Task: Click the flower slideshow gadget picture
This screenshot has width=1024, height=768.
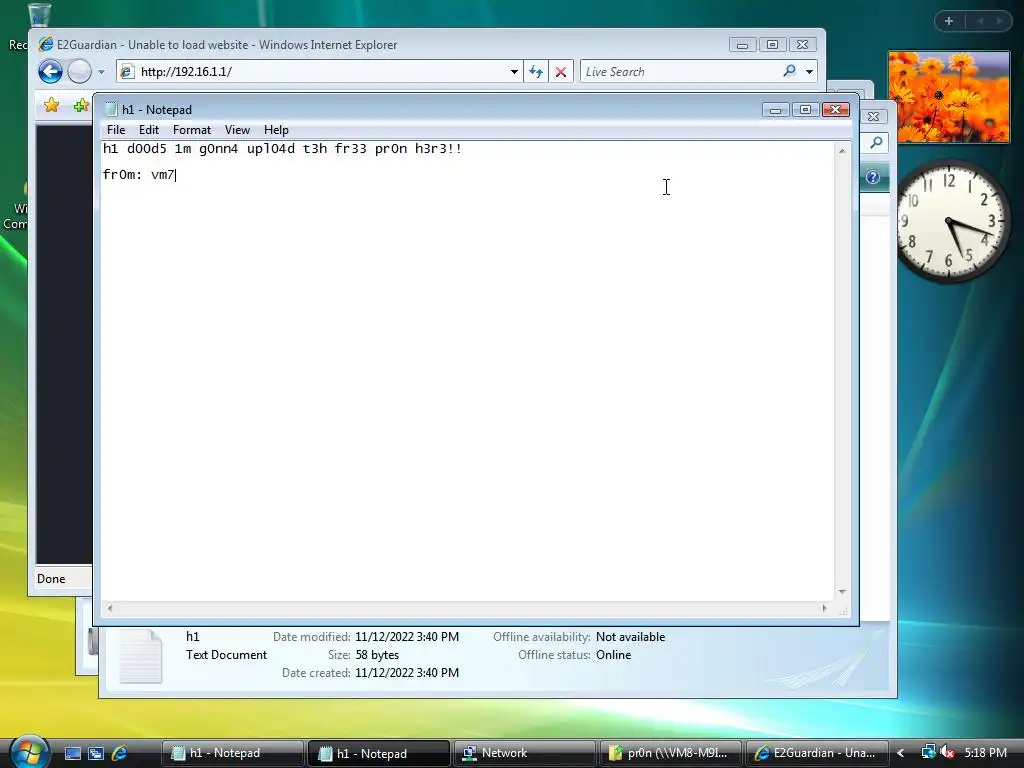Action: [x=949, y=97]
